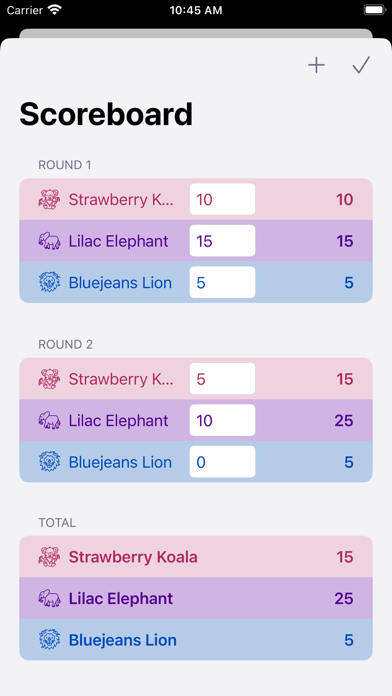392x696 pixels.
Task: Edit Lilac Elephant's Round 1 score field
Action: click(x=222, y=241)
